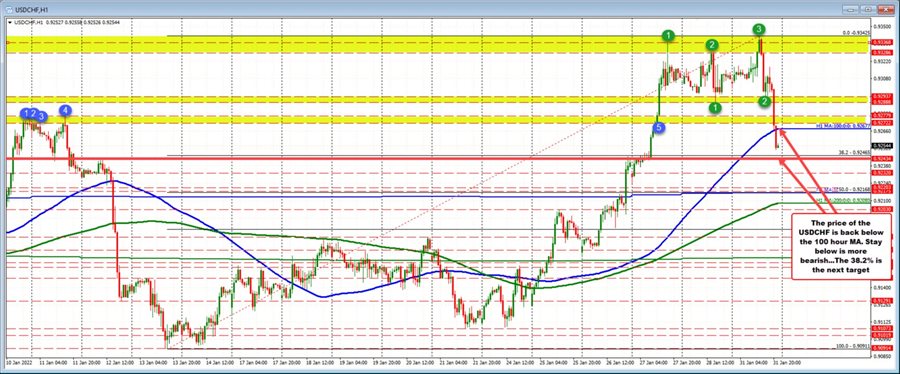Image resolution: width=900 pixels, height=374 pixels.
Task: Click the 0.92100 price scale tick
Action: 881,201
